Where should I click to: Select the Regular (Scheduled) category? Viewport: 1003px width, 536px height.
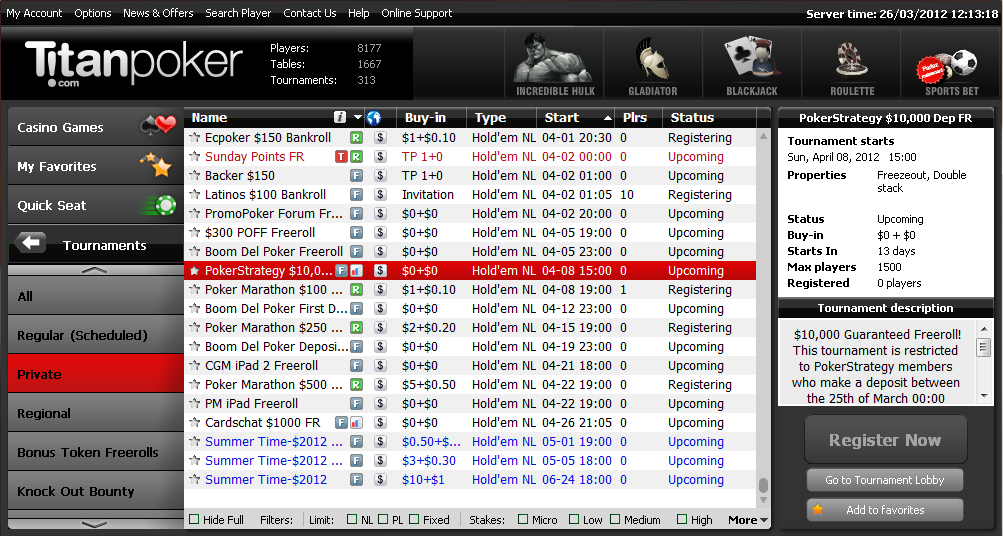pos(96,335)
